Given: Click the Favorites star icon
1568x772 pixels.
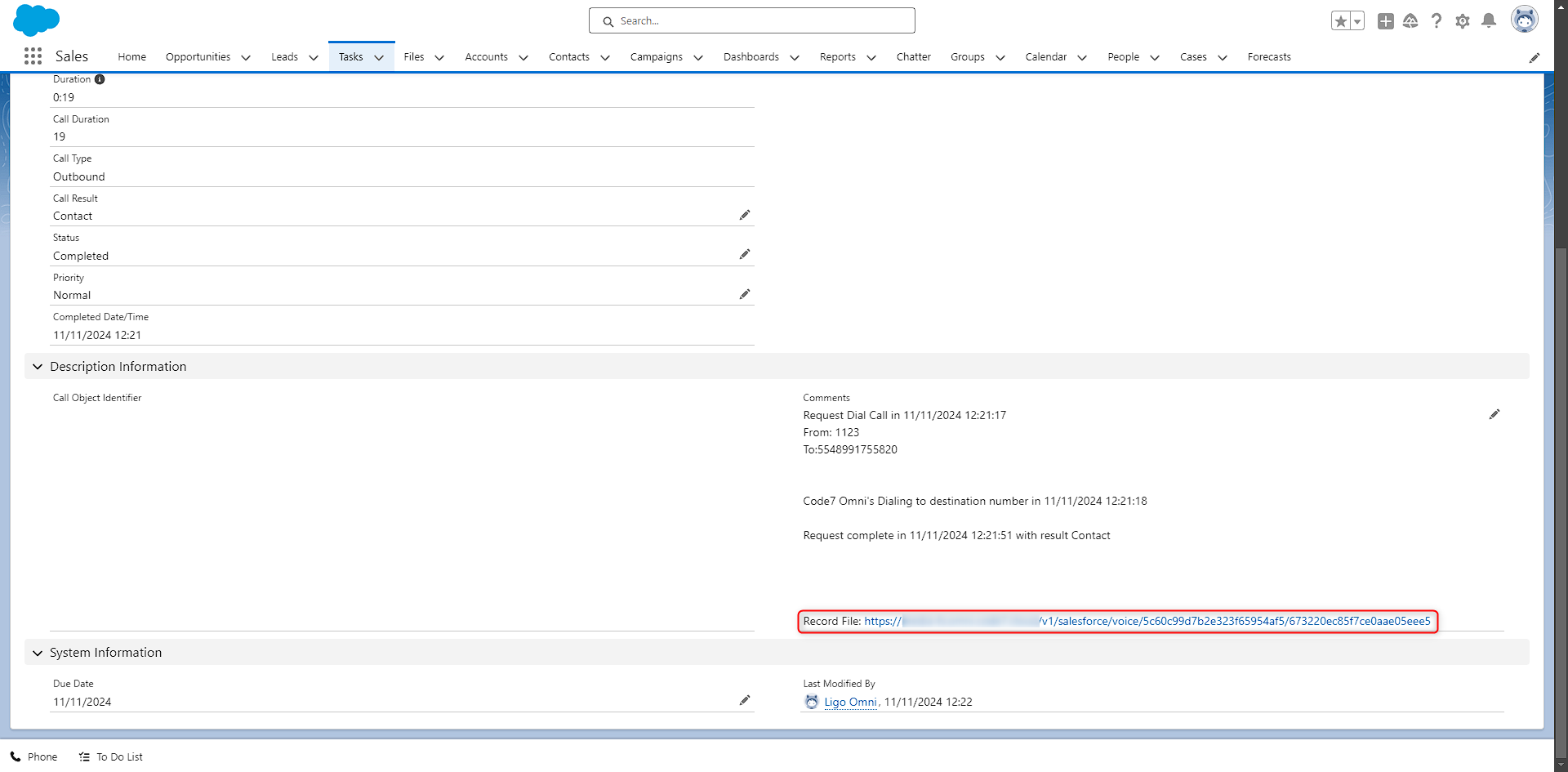Looking at the screenshot, I should tap(1340, 21).
